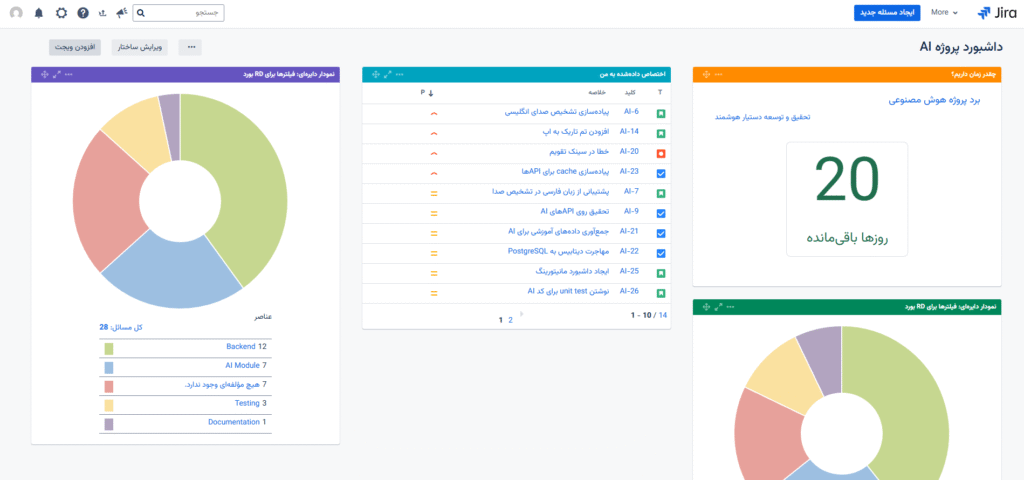Click next page arrow in pagination

tap(522, 314)
